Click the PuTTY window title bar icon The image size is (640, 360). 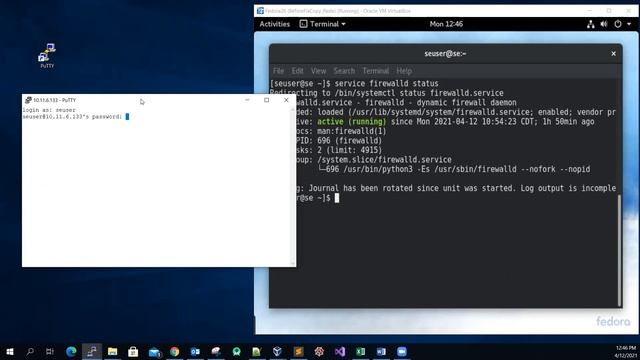[28, 100]
